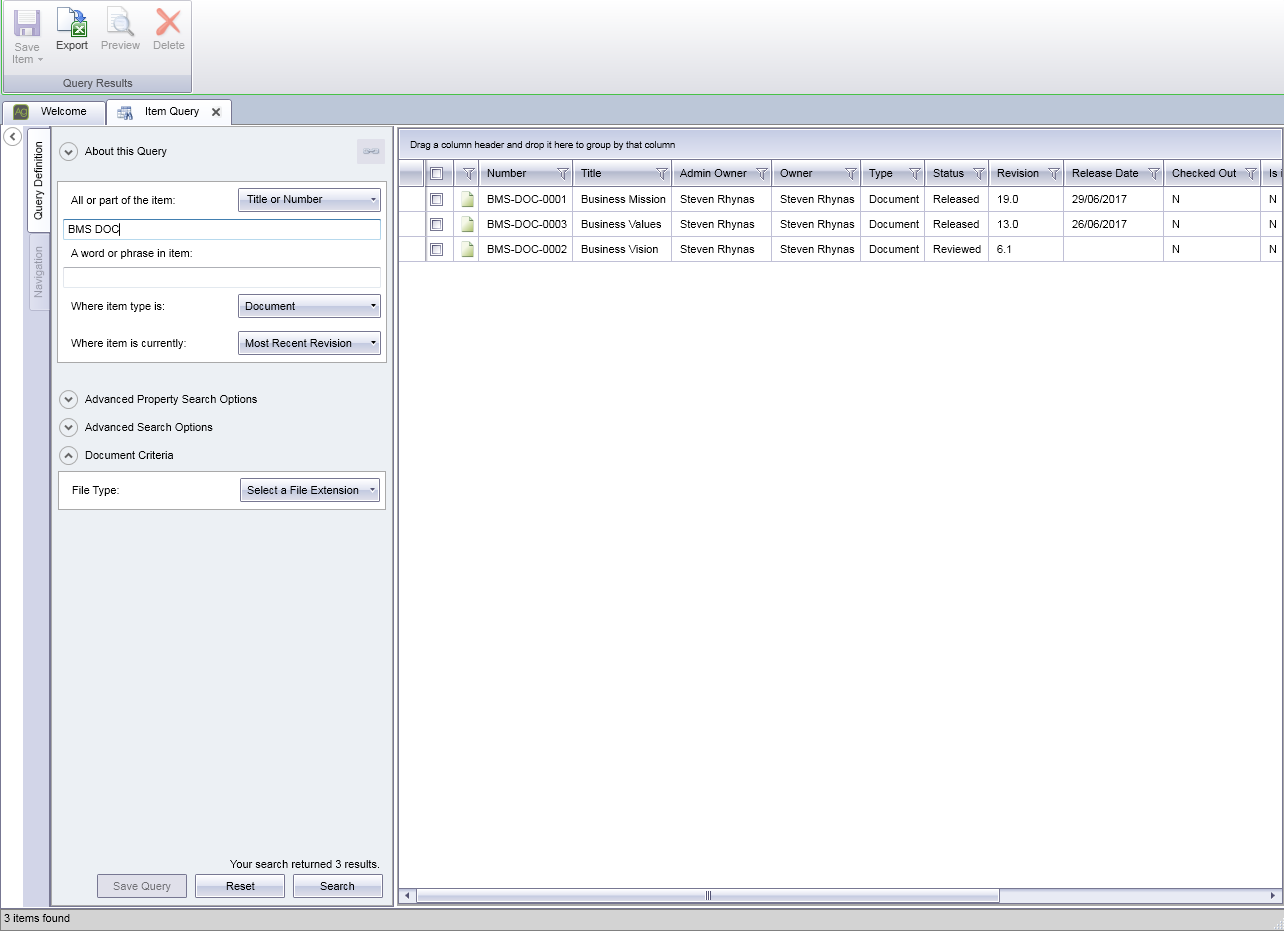Open the filter on the Owner column
Screen dimensions: 1284x931
click(850, 173)
